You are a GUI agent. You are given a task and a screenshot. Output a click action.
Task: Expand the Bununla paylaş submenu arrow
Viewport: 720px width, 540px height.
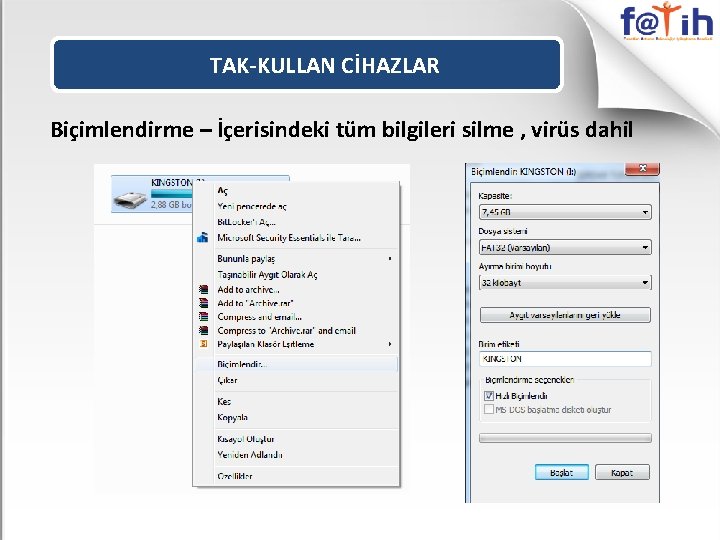390,259
